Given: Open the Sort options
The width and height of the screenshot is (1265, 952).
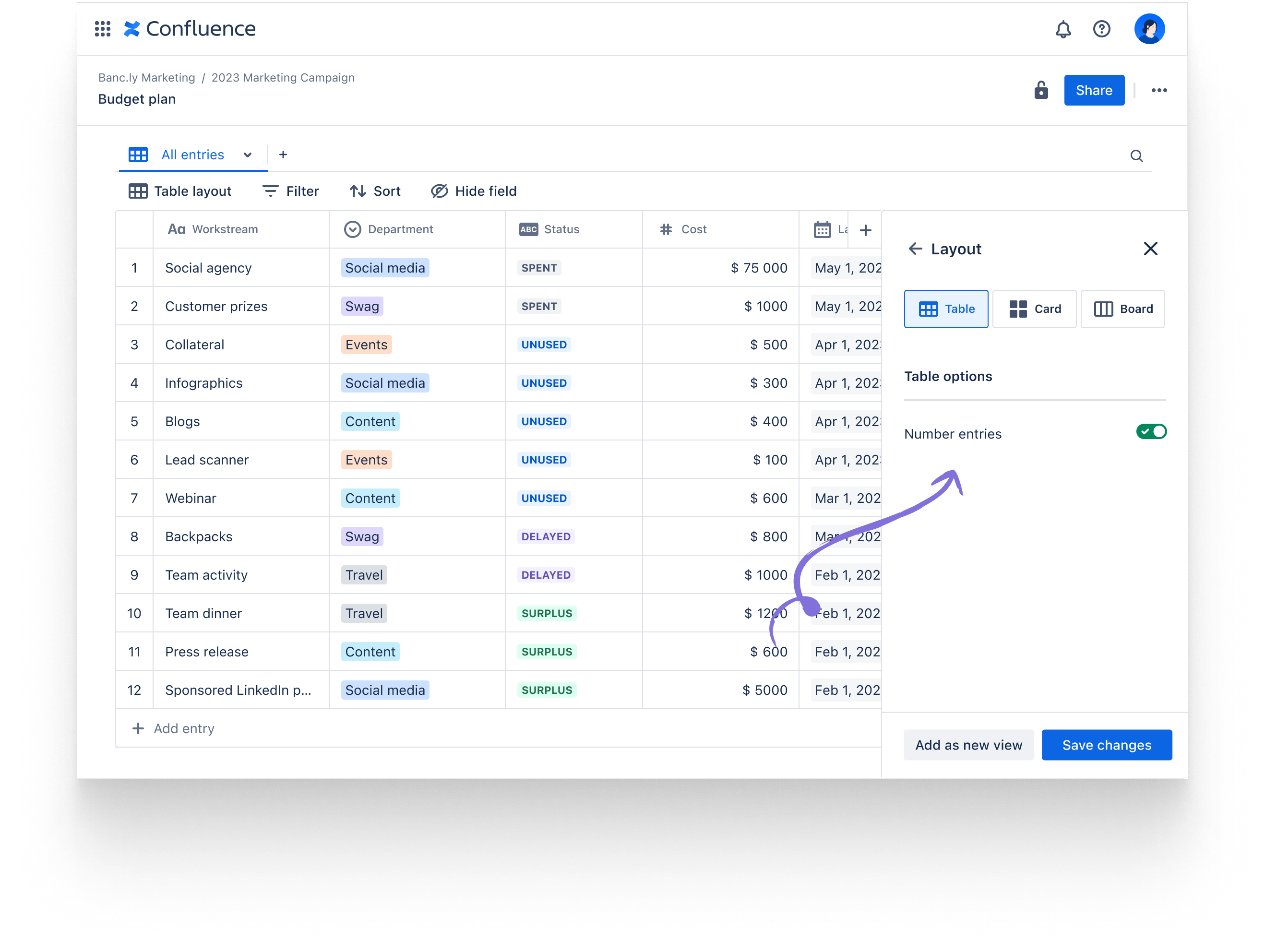Looking at the screenshot, I should click(375, 191).
